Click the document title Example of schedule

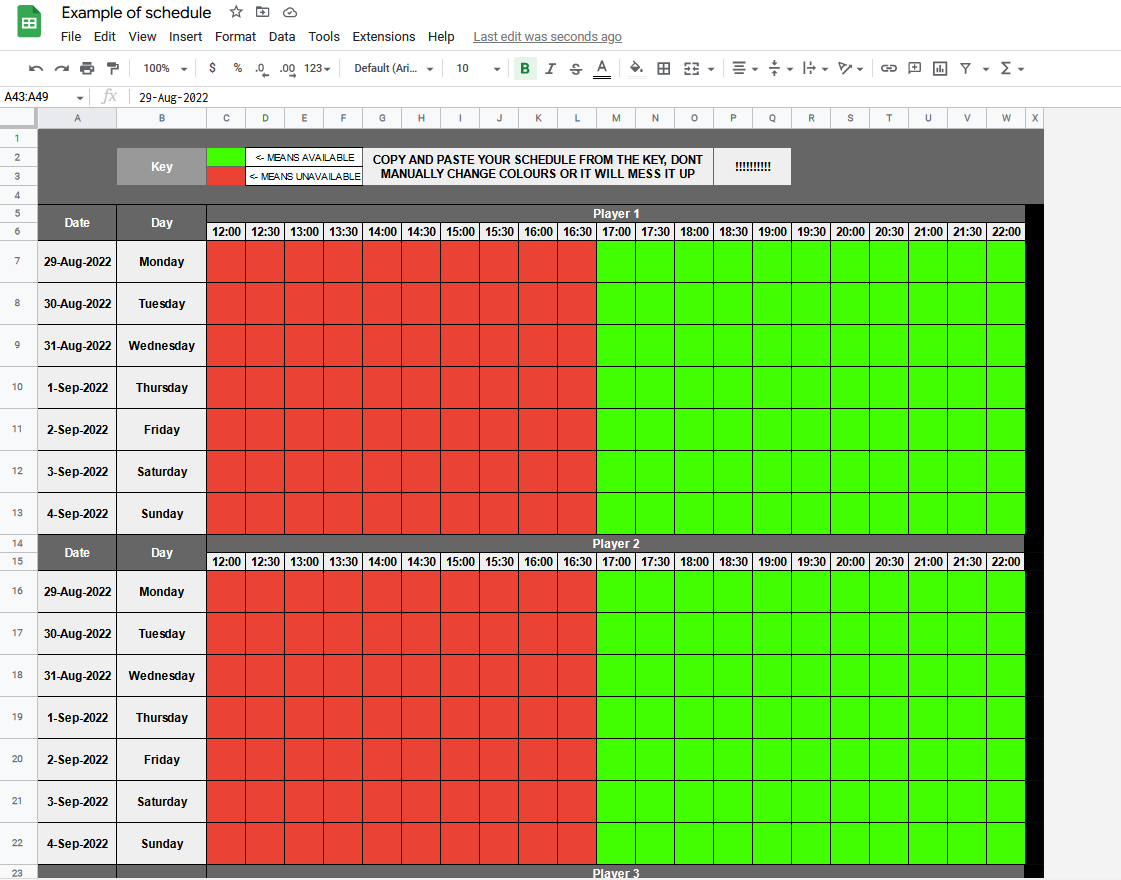136,13
